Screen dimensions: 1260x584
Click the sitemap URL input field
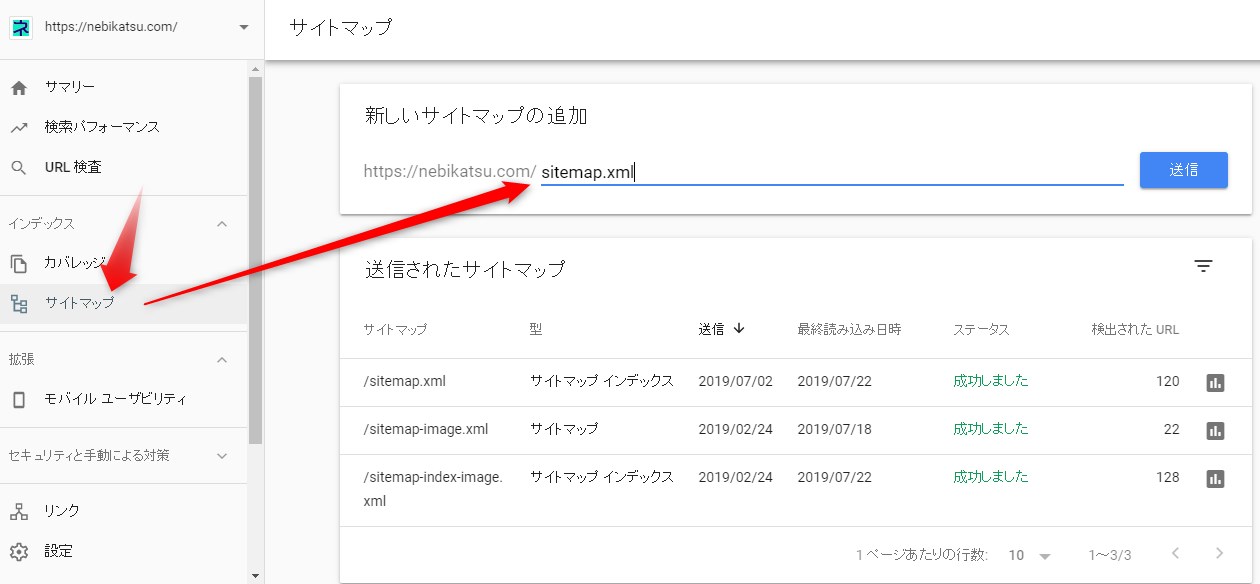coord(830,172)
